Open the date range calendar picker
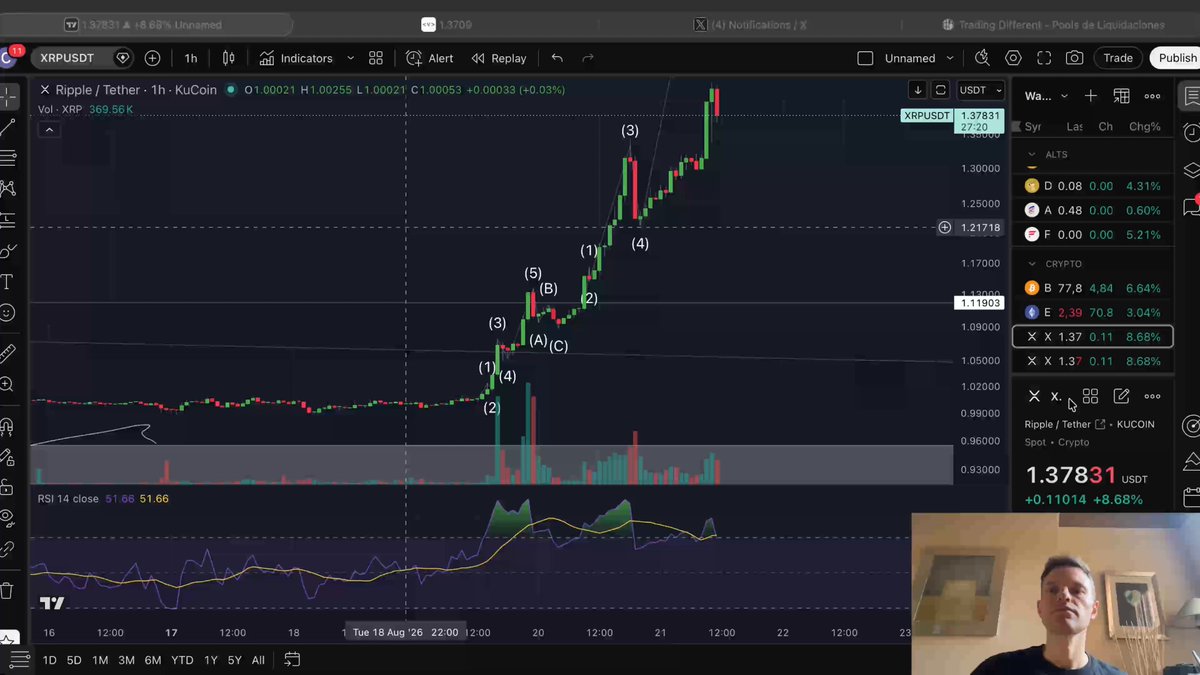Viewport: 1200px width, 675px height. point(292,659)
